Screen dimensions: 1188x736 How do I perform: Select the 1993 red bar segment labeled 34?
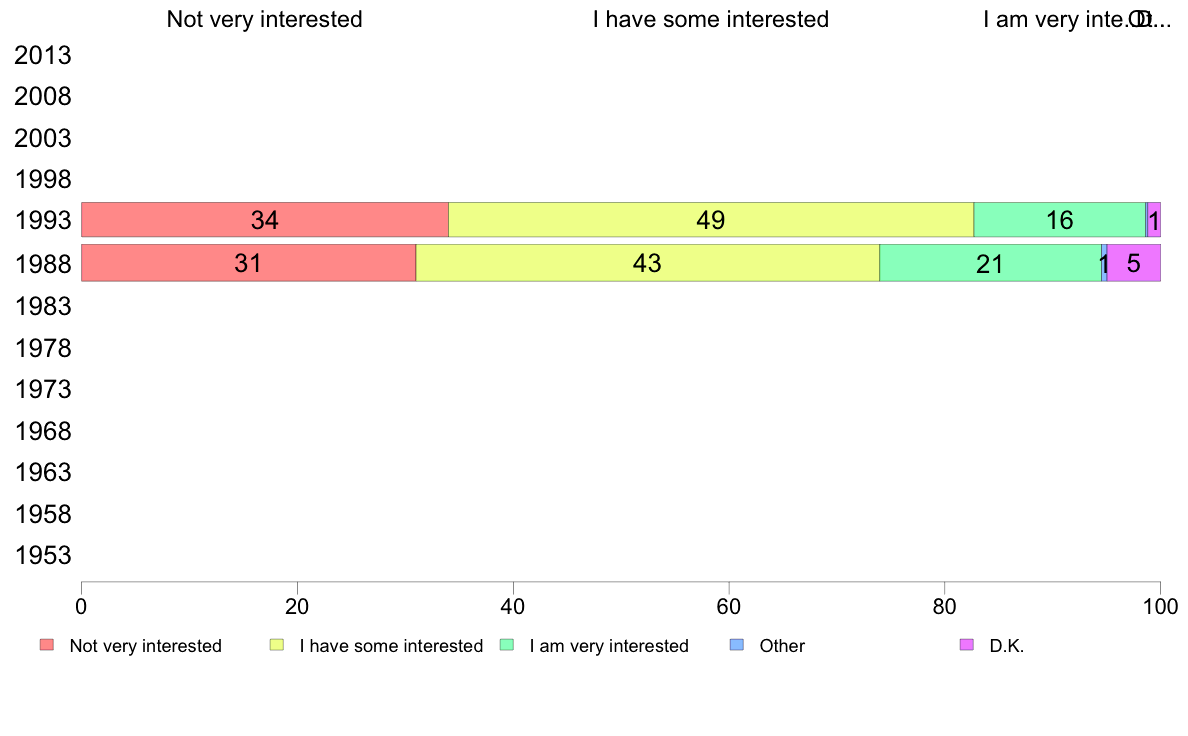[265, 220]
